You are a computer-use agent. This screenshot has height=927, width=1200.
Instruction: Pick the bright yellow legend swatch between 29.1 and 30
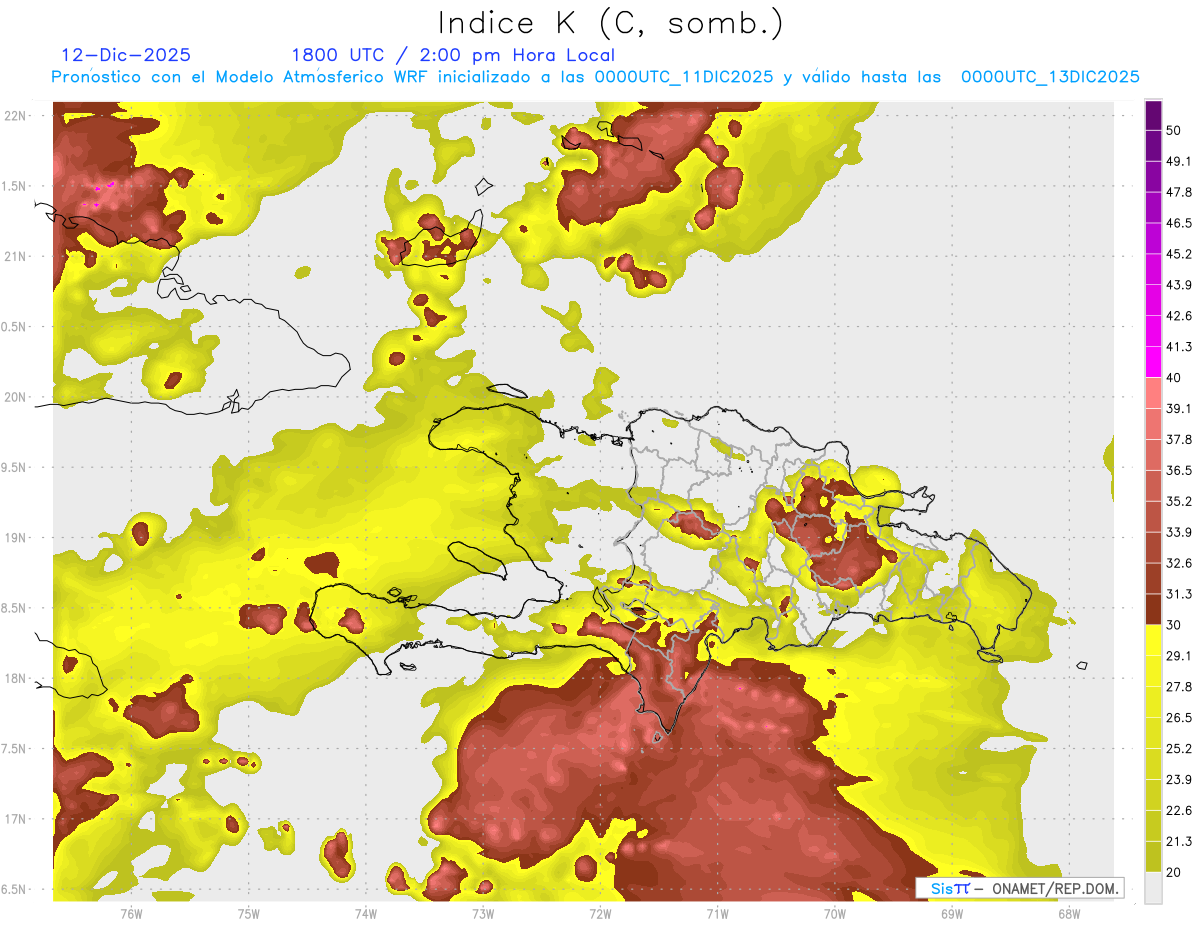point(1153,640)
